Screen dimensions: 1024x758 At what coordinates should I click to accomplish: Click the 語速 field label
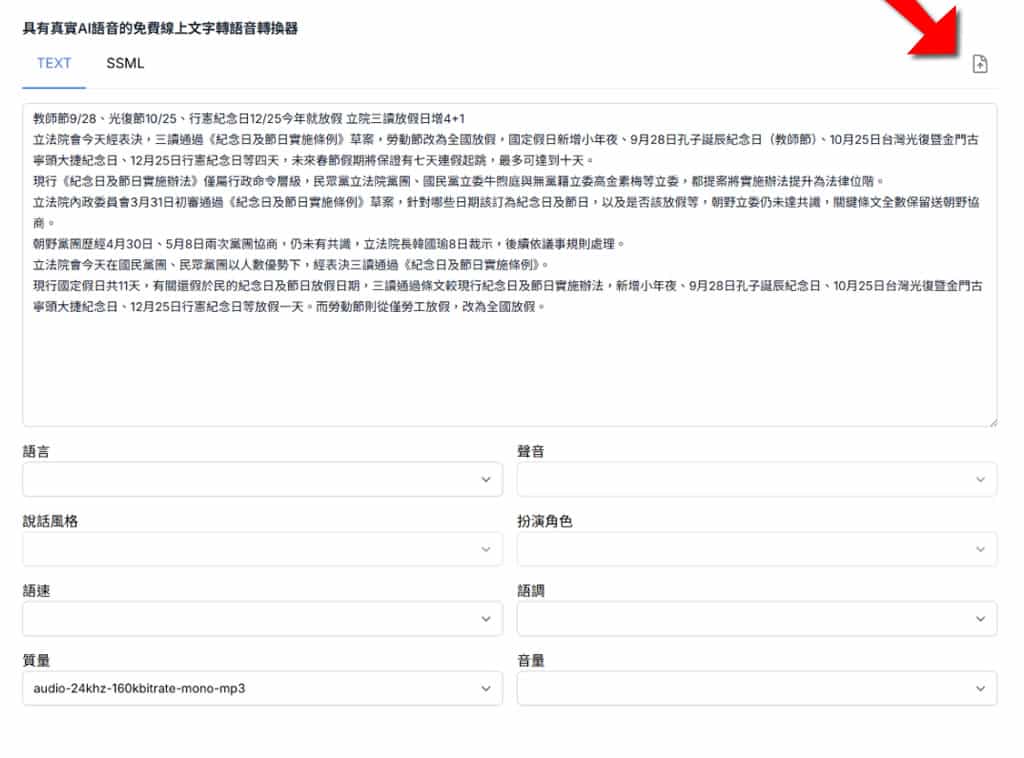point(36,591)
